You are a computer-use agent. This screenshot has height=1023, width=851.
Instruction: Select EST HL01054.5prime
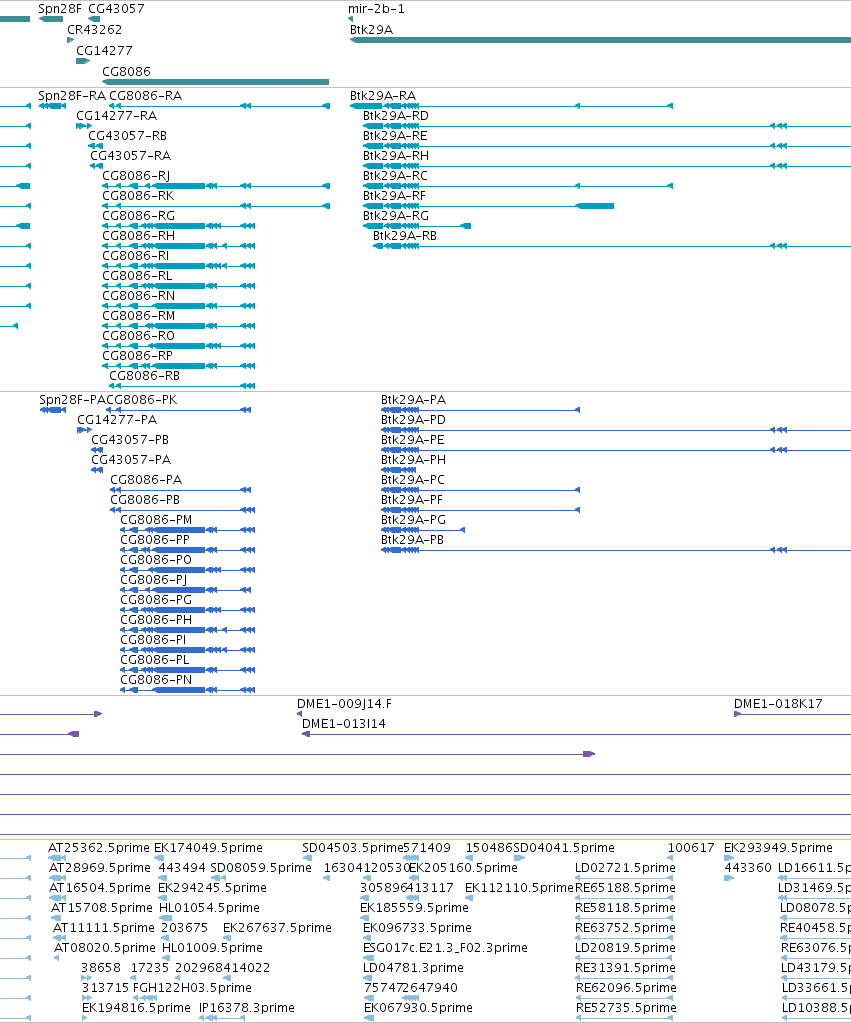[x=209, y=908]
